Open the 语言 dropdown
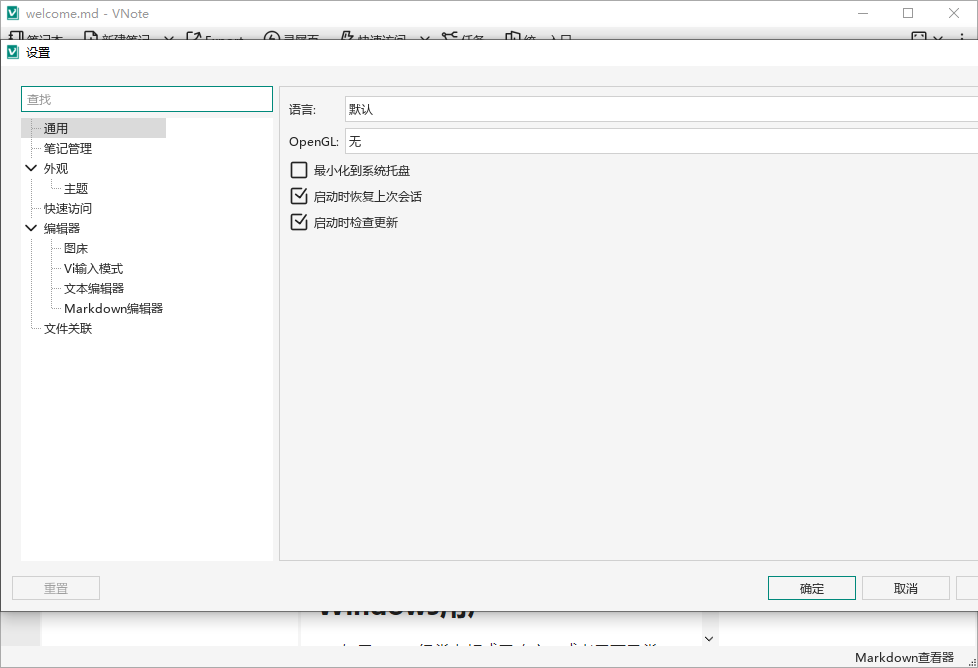The height and width of the screenshot is (668, 978). pos(660,109)
